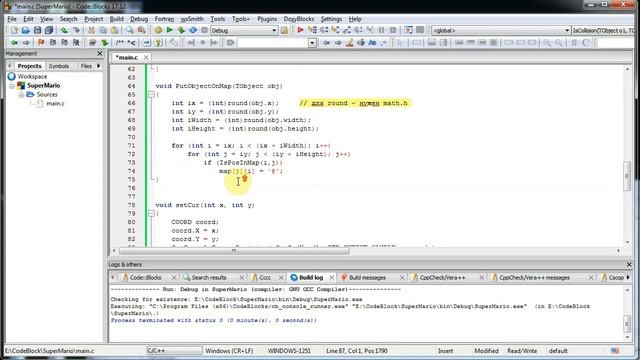The image size is (640, 360).
Task: Click the Cut scissors icon
Action: tap(91, 30)
